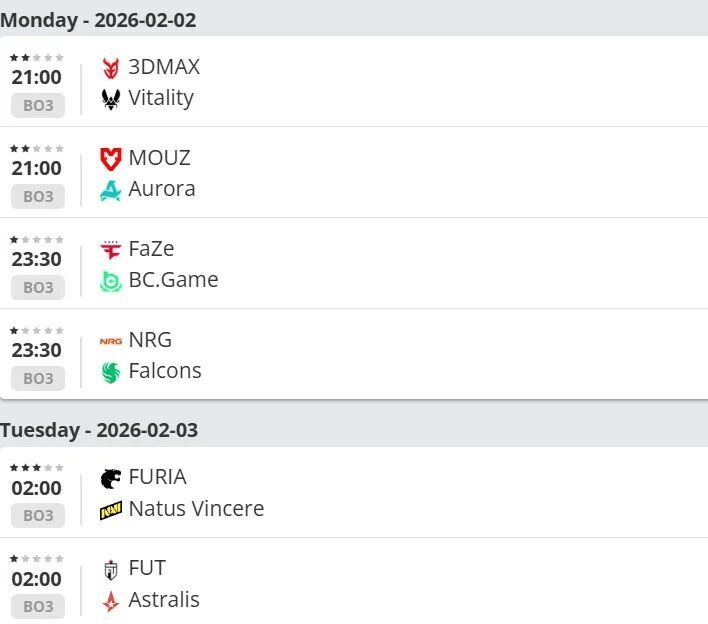Click the Astralis red star logo

tap(111, 601)
